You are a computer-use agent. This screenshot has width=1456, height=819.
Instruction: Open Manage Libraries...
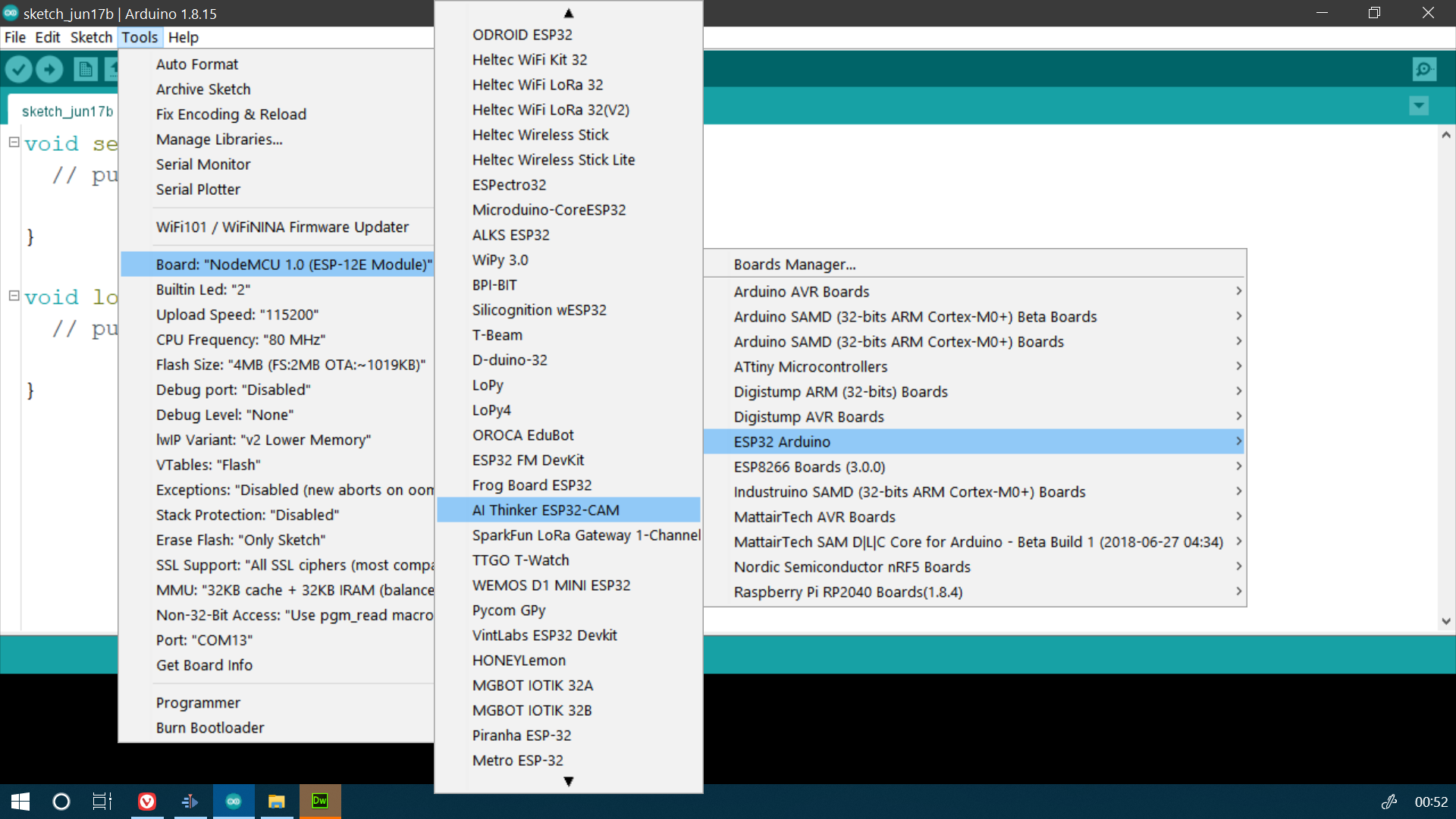(278, 140)
